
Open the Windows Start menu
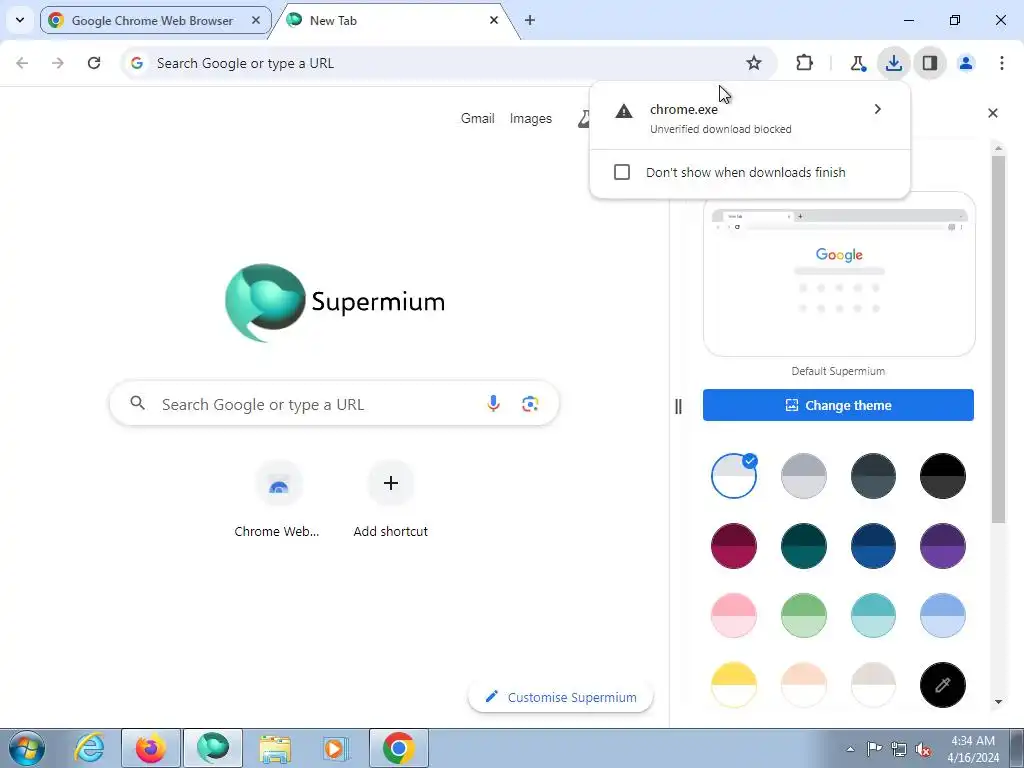click(x=27, y=748)
